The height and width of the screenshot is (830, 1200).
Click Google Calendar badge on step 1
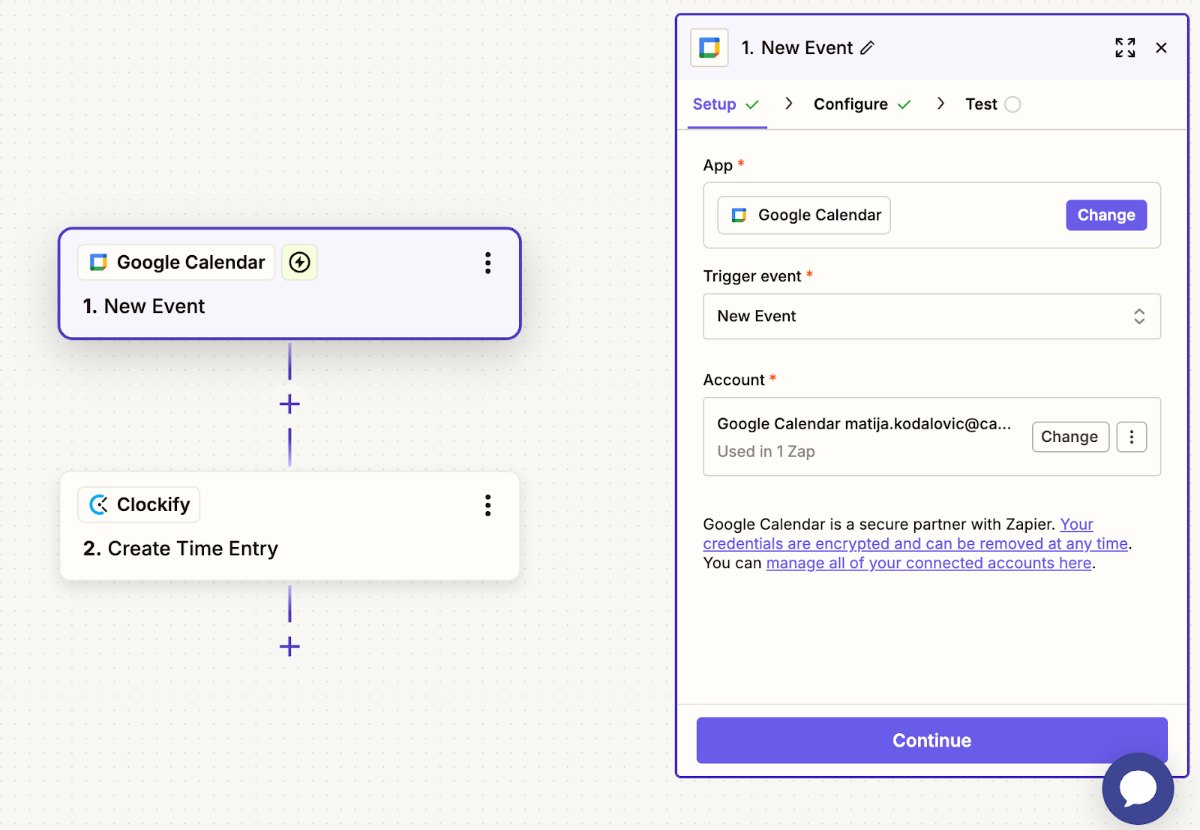[x=177, y=262]
